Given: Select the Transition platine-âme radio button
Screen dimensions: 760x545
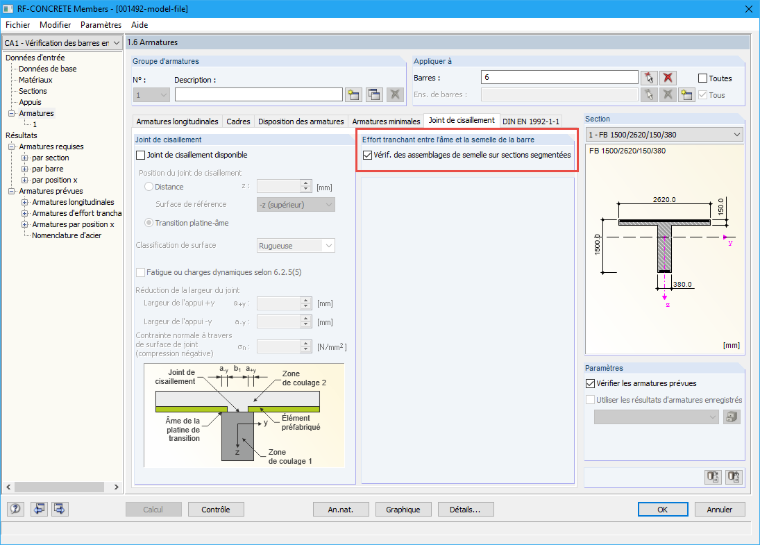Looking at the screenshot, I should coord(149,223).
